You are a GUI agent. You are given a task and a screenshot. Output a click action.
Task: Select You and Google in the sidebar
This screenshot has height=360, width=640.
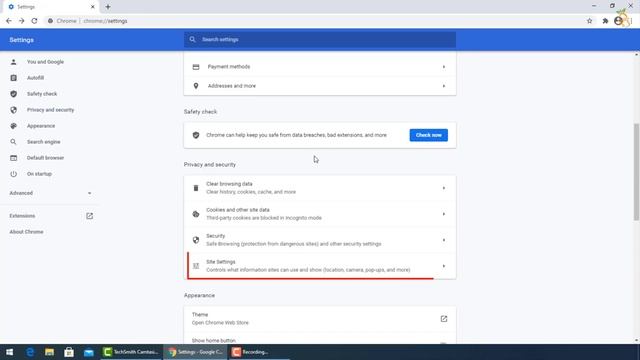click(x=45, y=62)
